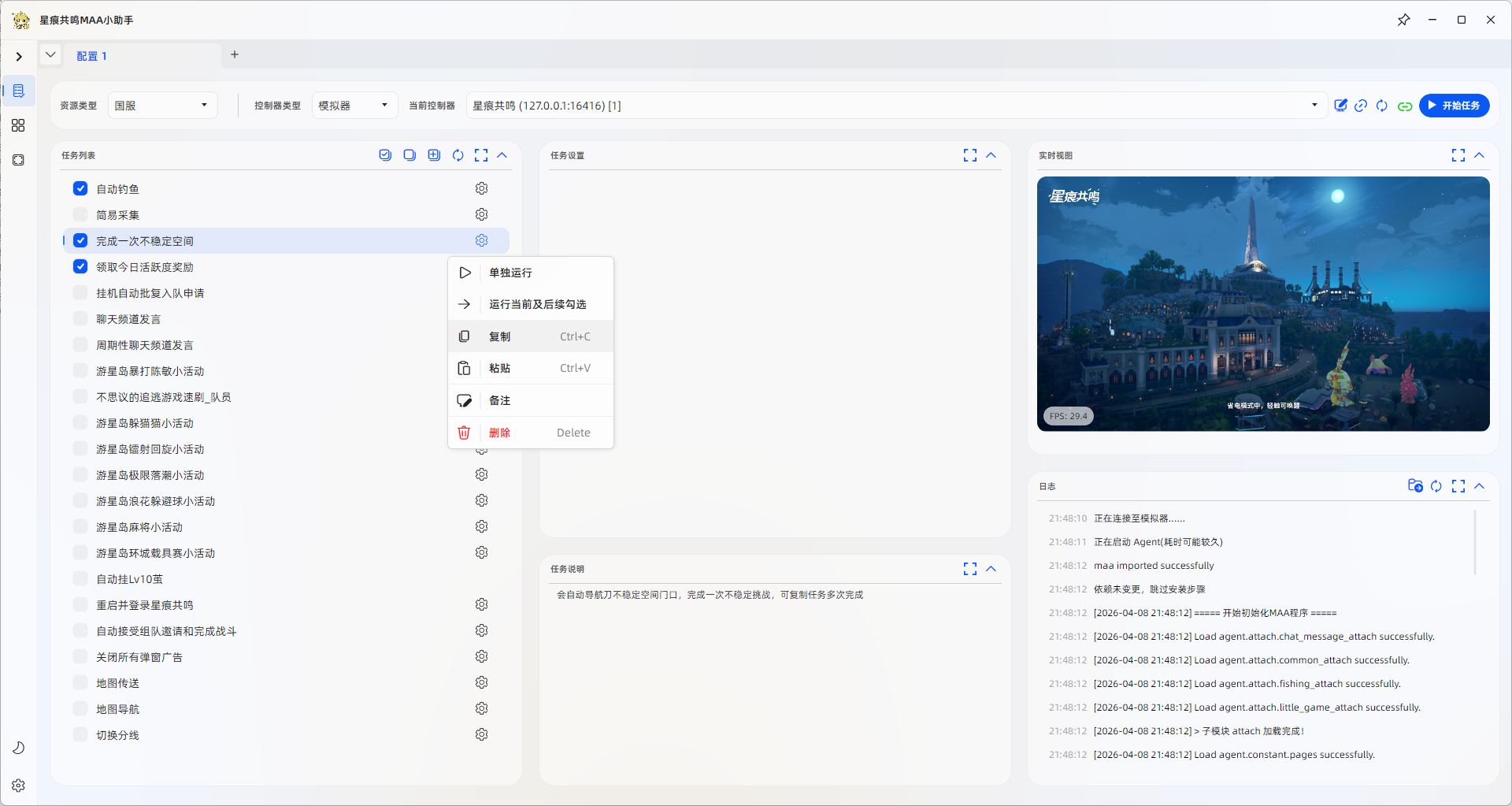
Task: Check the 简易采集 task
Action: [80, 214]
